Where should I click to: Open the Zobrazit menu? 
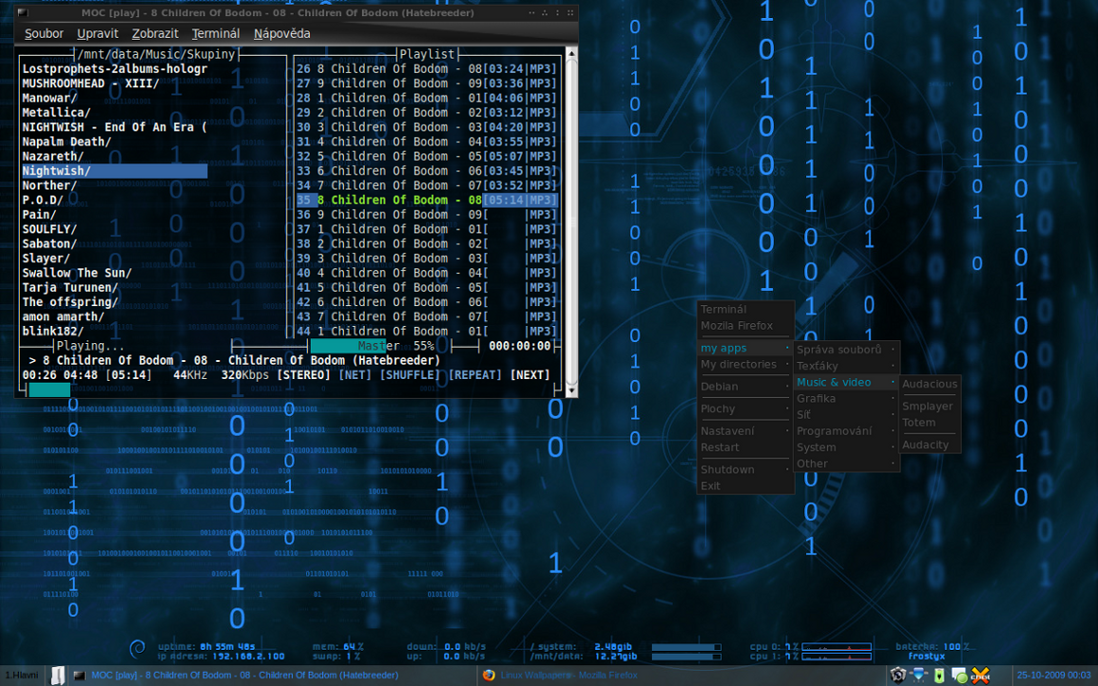pos(155,34)
